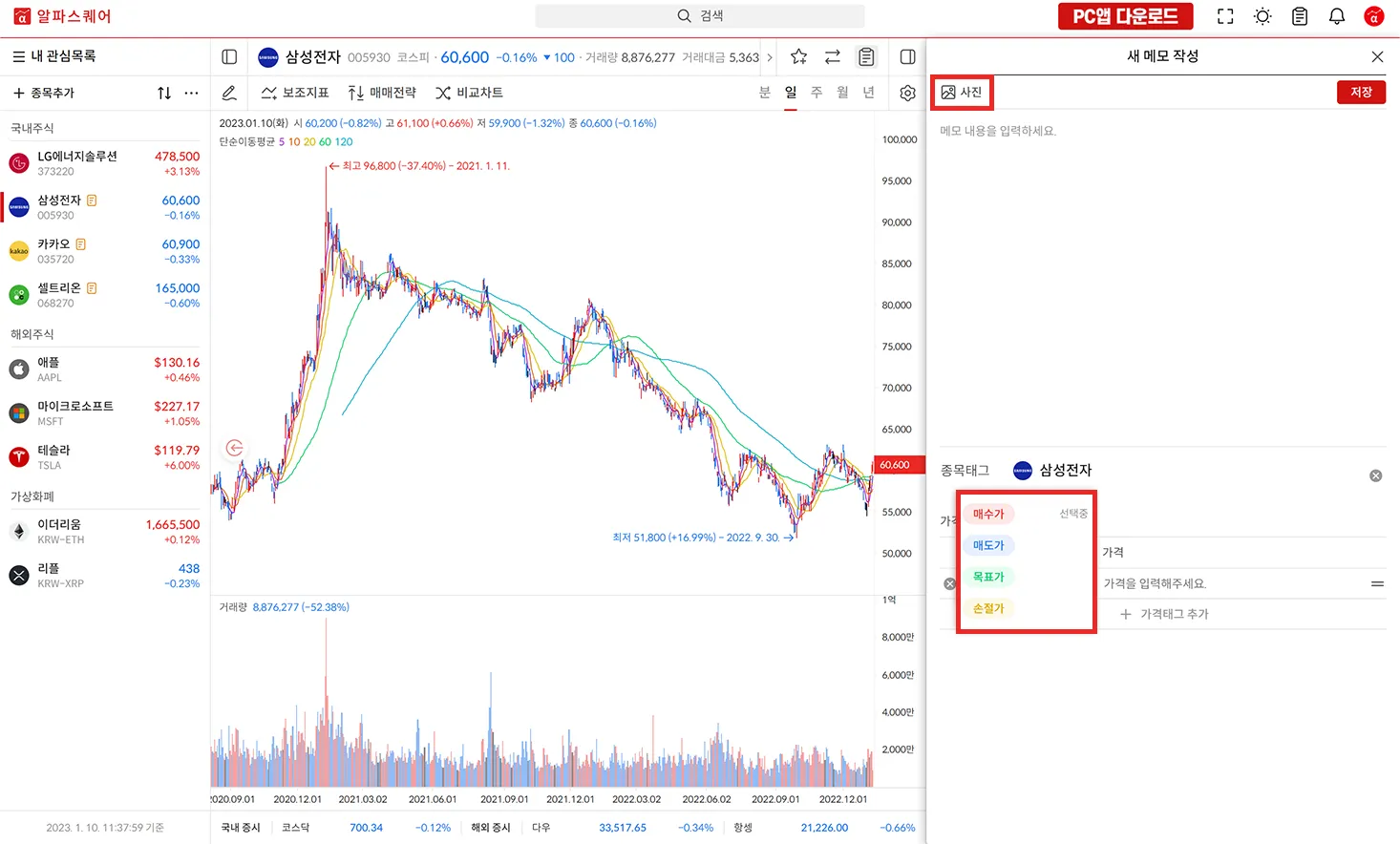
Task: Open the 매매전략 trading strategy menu
Action: tap(382, 93)
